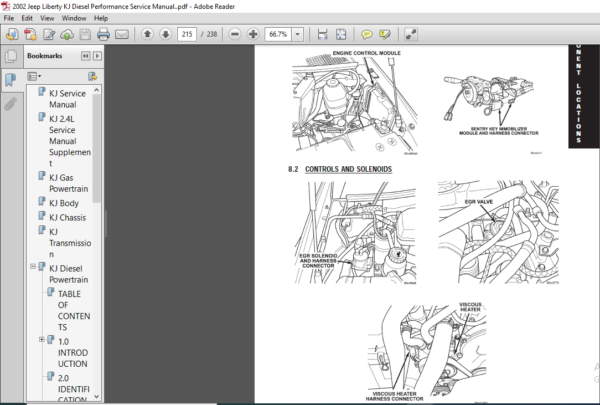Open 1.0 INTRODUCTION bookmark
The width and height of the screenshot is (600, 405).
click(73, 353)
